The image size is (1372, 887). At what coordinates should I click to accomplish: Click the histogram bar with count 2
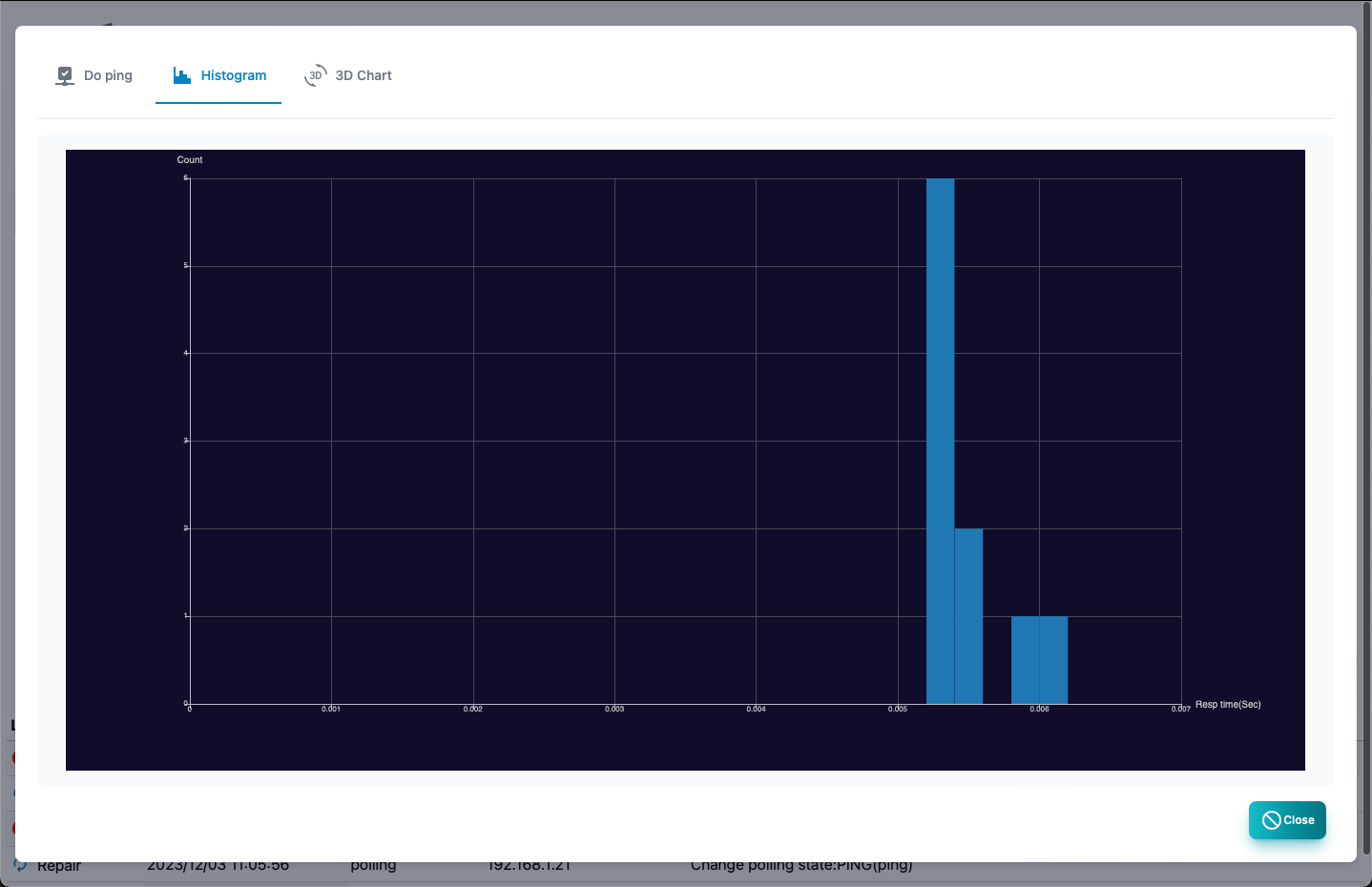(968, 616)
